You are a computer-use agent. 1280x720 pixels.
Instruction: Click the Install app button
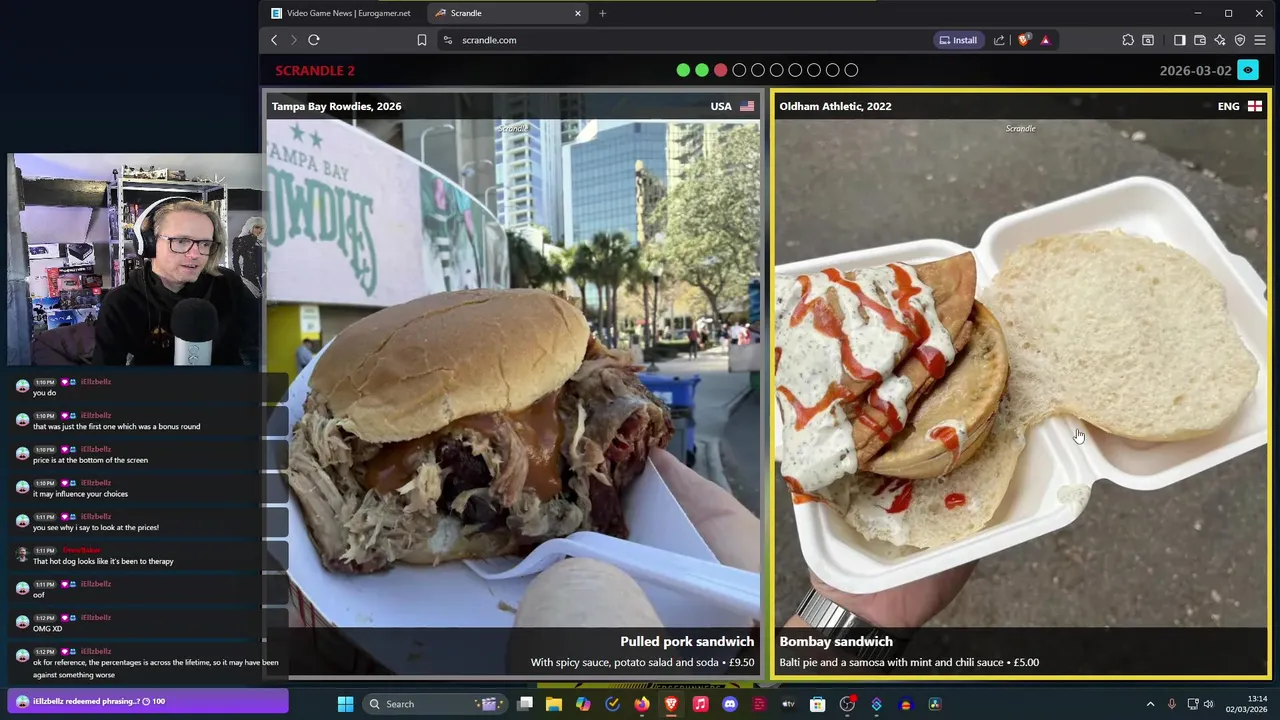(957, 40)
